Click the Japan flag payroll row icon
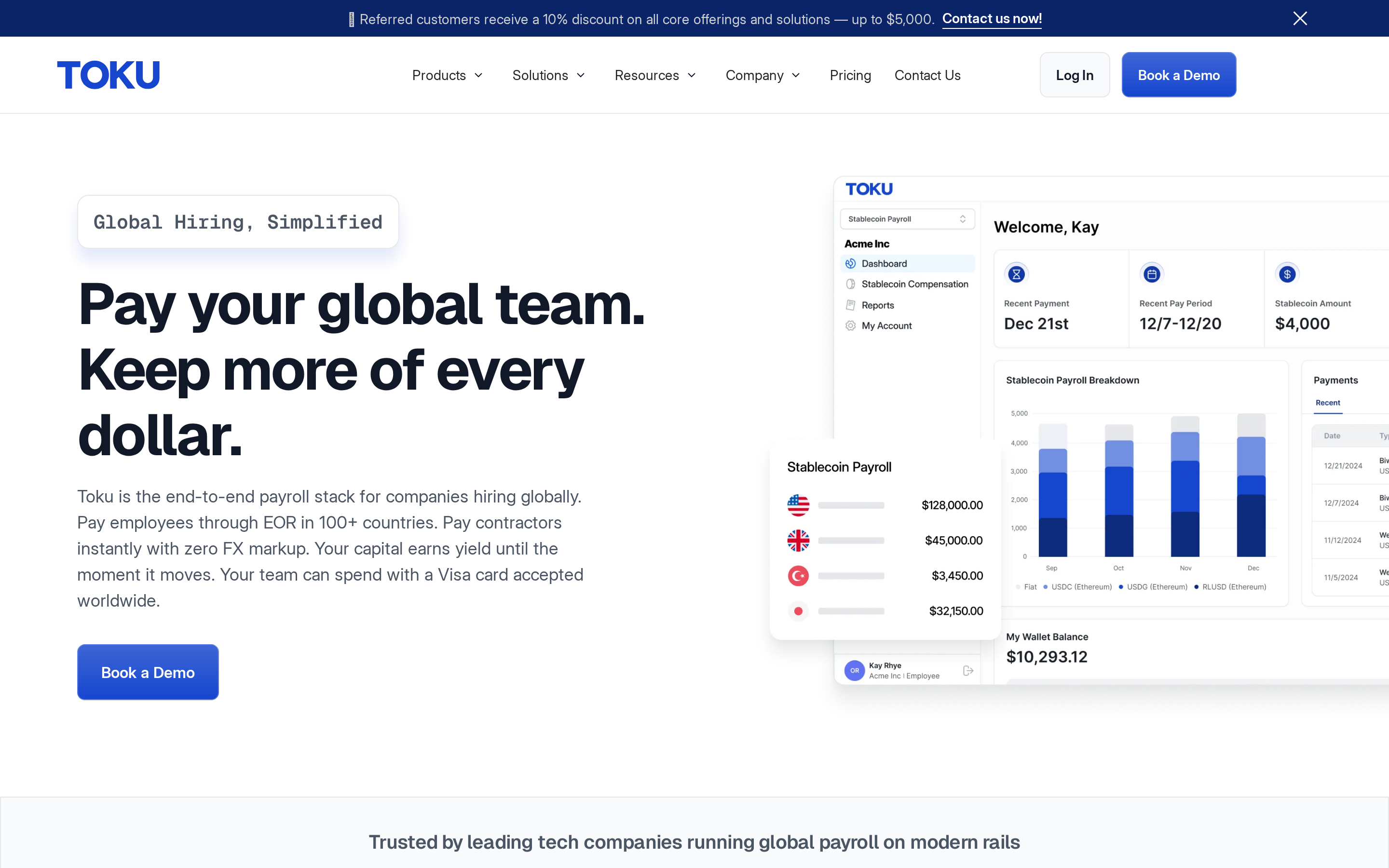 [x=798, y=611]
